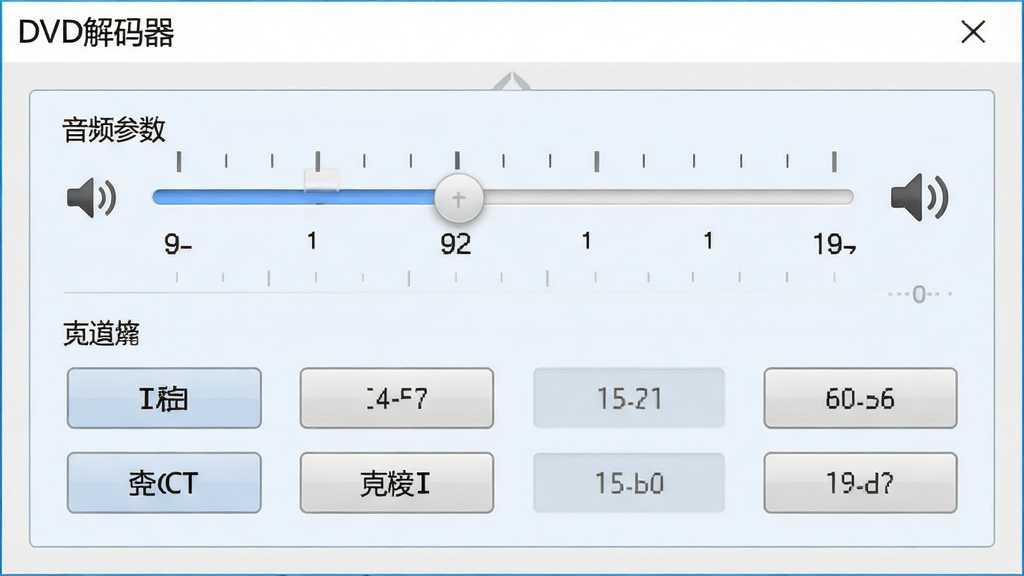Select the 15-21 option
Viewport: 1024px width, 576px height.
629,398
